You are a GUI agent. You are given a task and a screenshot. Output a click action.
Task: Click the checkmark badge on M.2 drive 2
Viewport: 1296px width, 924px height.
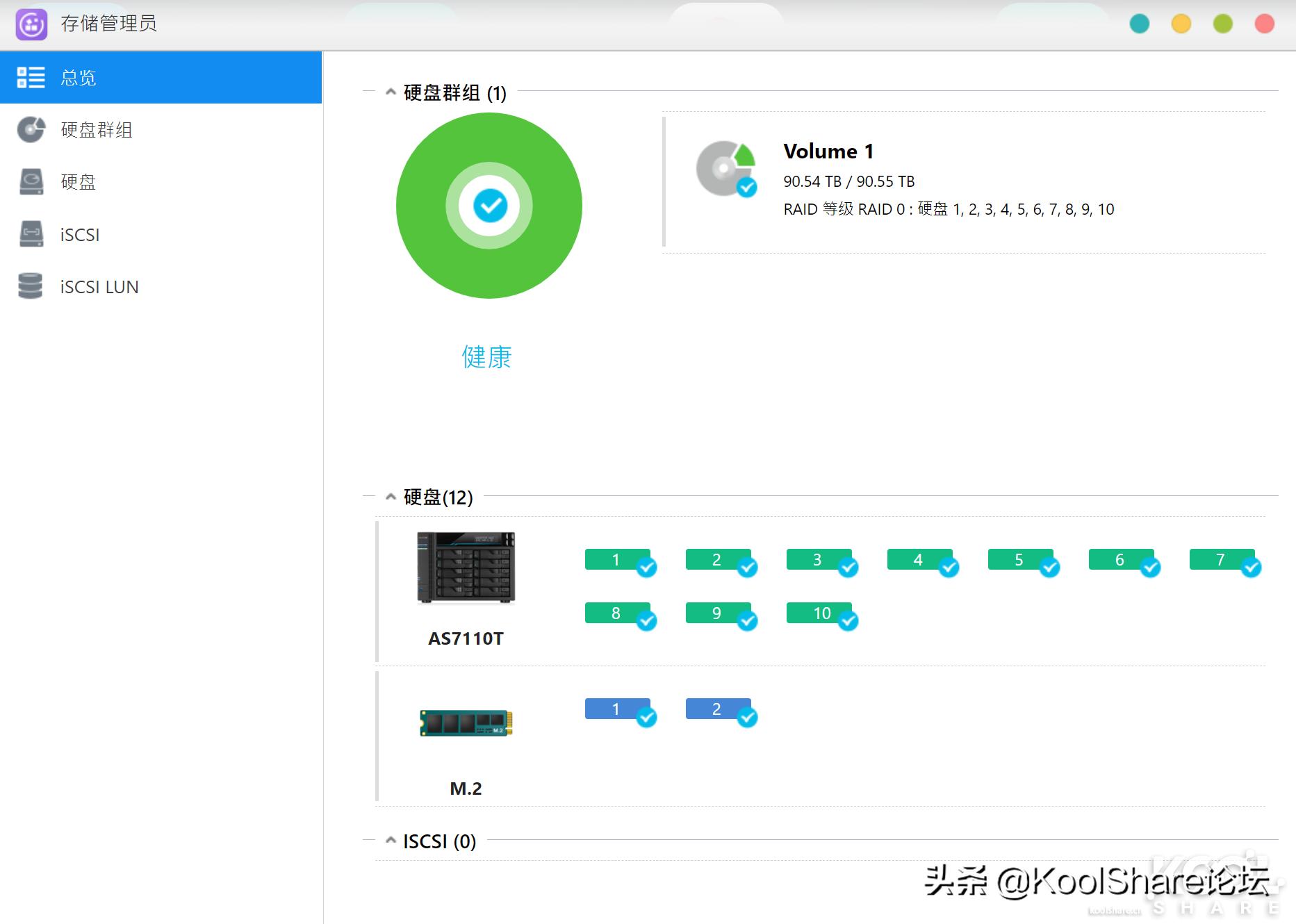747,717
